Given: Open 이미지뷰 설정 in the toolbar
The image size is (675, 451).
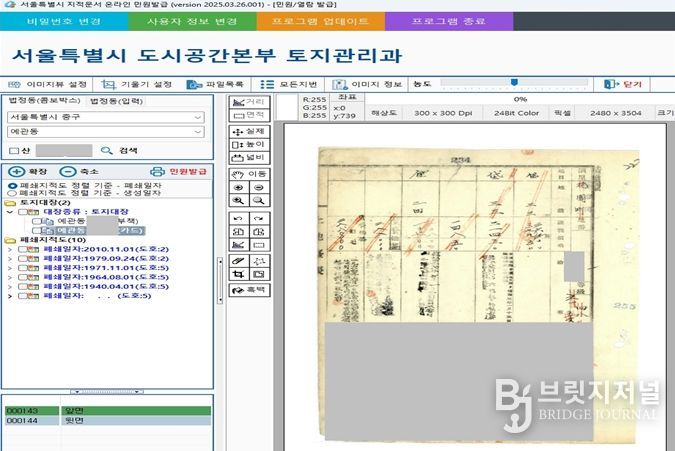Looking at the screenshot, I should (x=47, y=84).
